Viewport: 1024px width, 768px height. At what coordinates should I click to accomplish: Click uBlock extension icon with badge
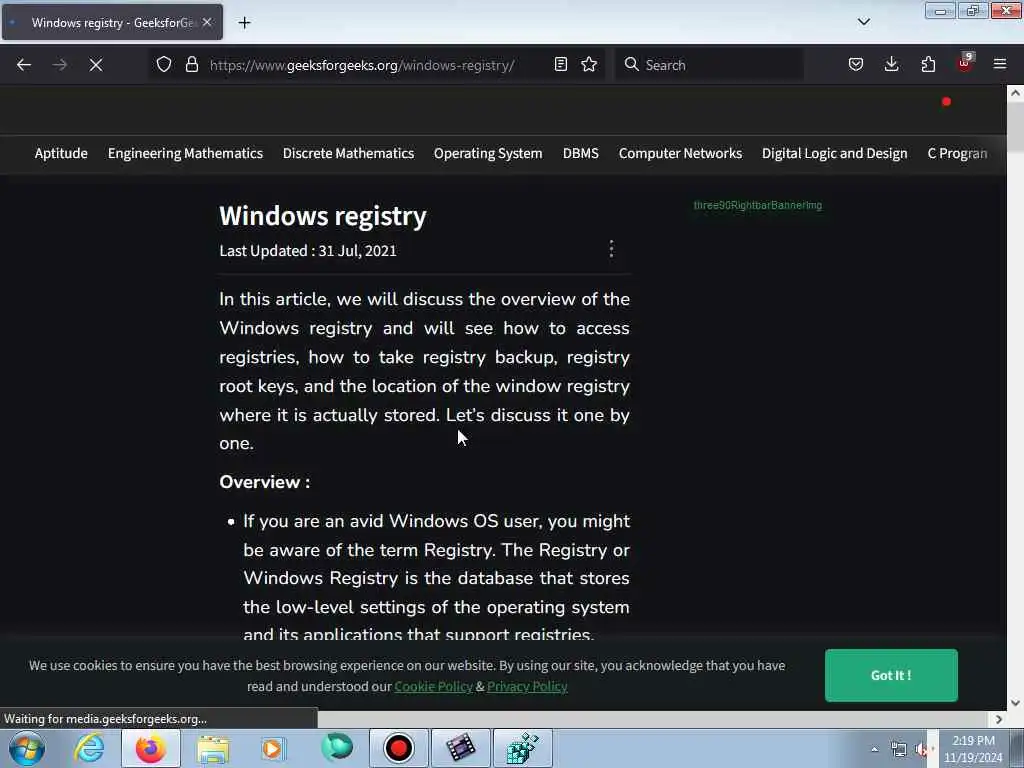click(x=965, y=63)
